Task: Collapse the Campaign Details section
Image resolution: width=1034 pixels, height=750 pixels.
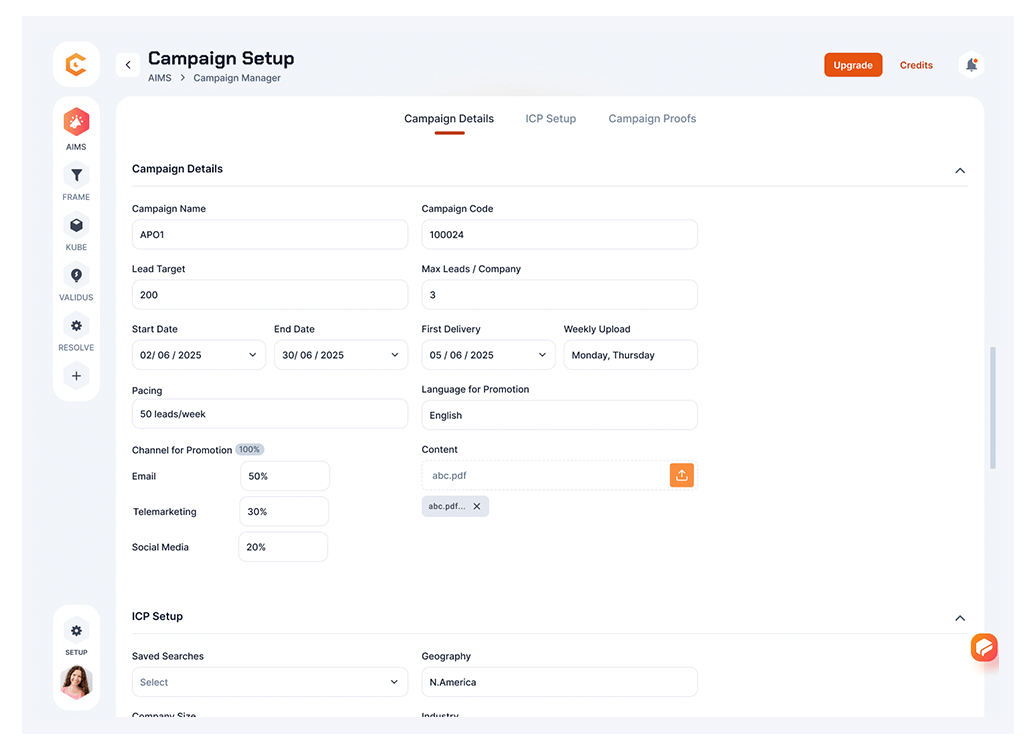Action: 960,170
